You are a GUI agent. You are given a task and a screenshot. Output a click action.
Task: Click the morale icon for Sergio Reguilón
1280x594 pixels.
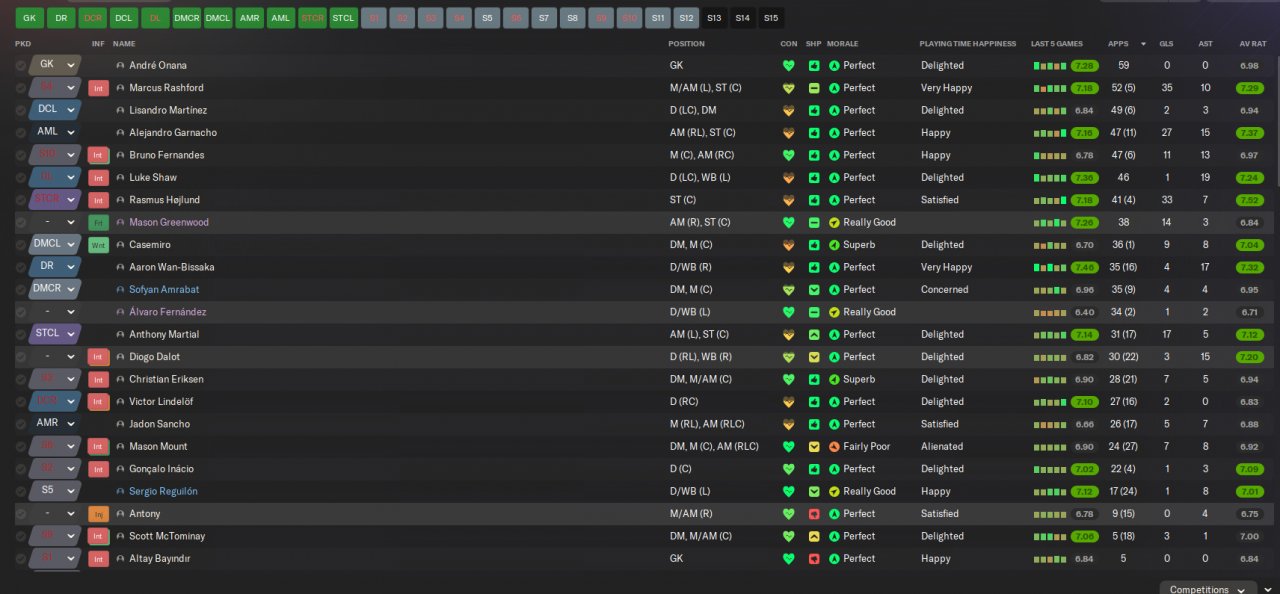tap(835, 491)
